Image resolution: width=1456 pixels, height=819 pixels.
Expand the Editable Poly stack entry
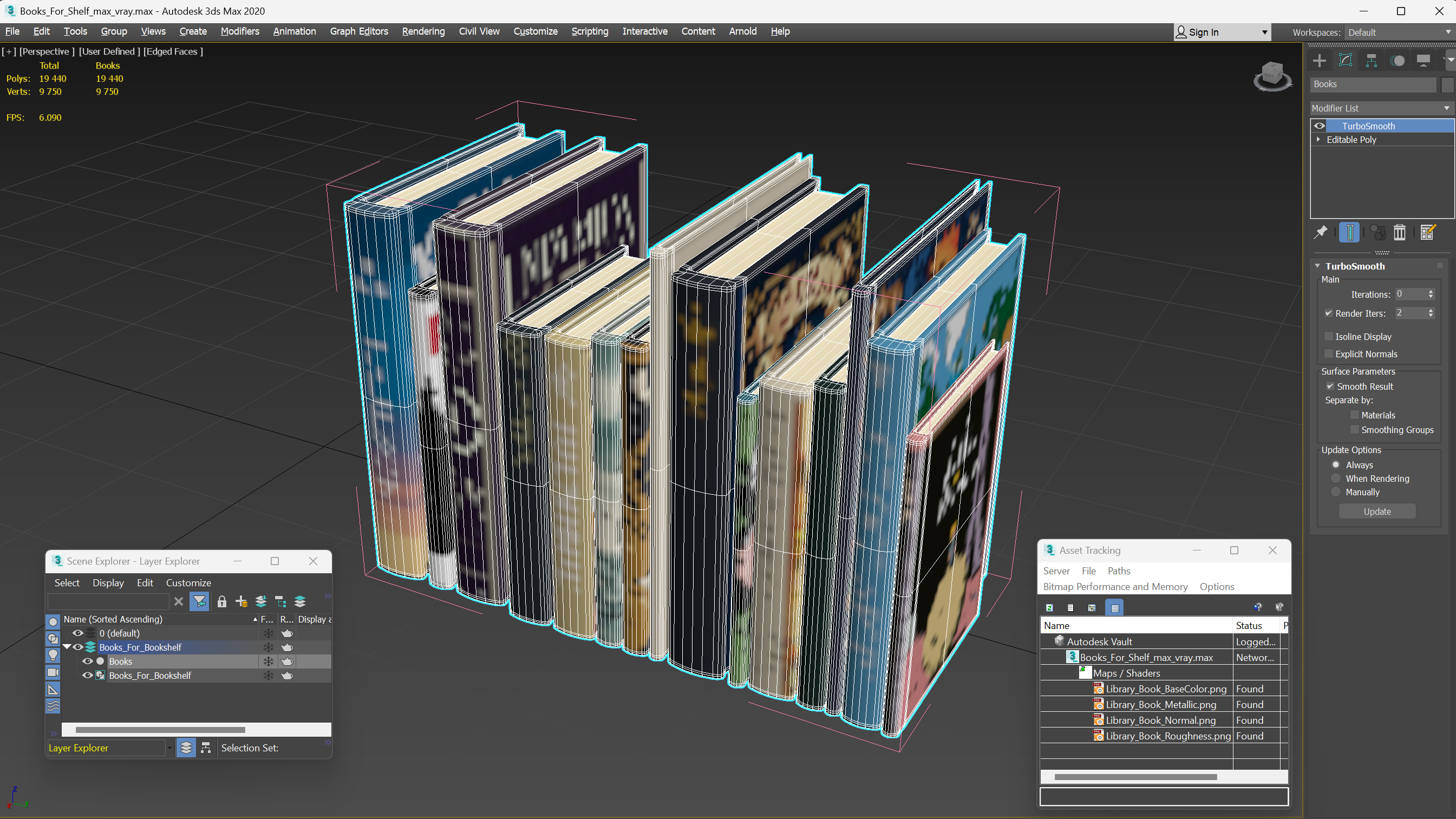1318,139
